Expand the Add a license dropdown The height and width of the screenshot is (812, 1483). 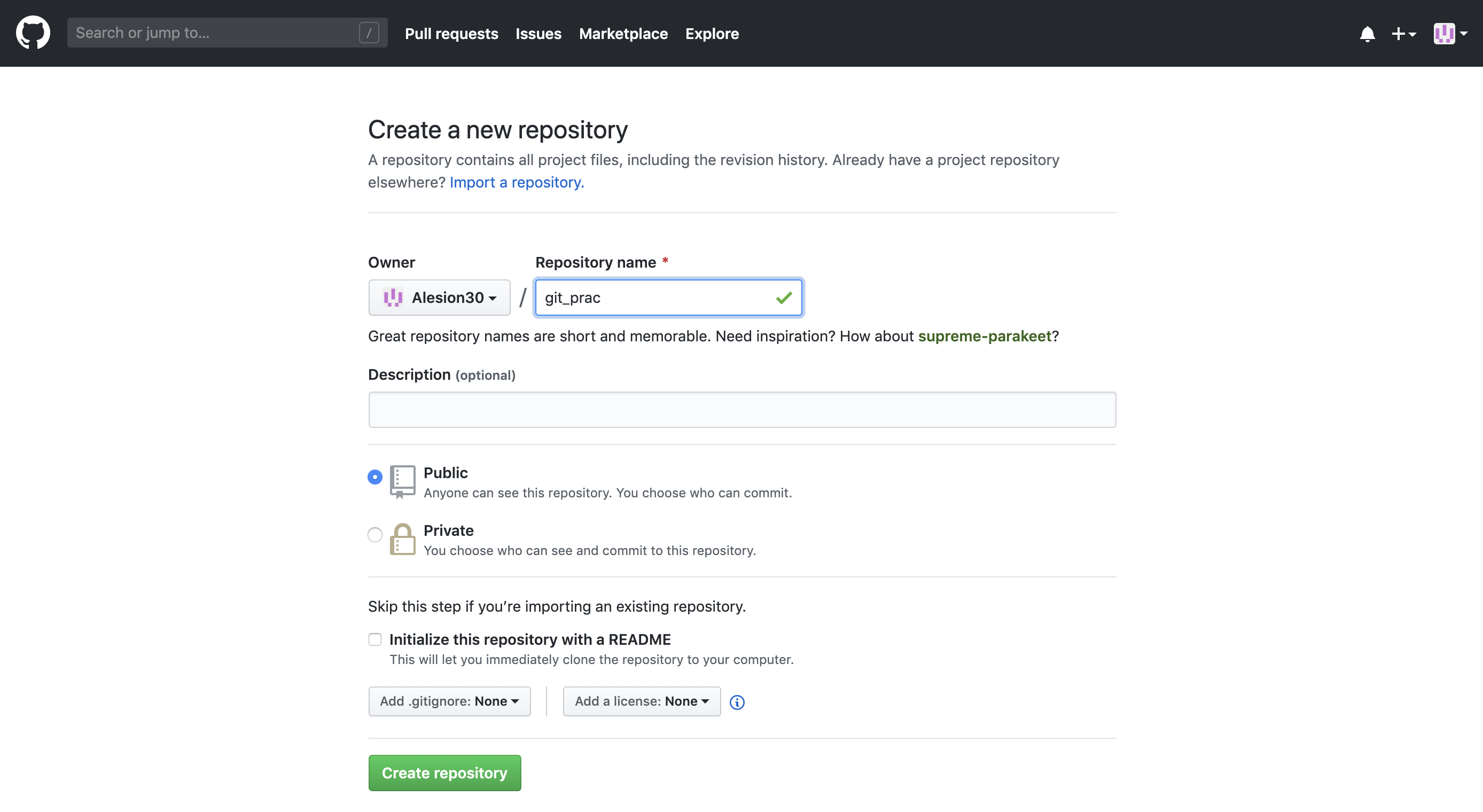[x=641, y=701]
